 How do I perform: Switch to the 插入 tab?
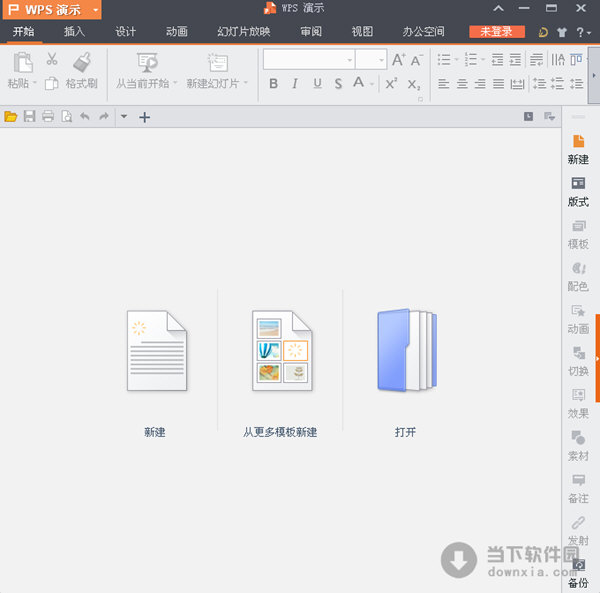point(74,31)
